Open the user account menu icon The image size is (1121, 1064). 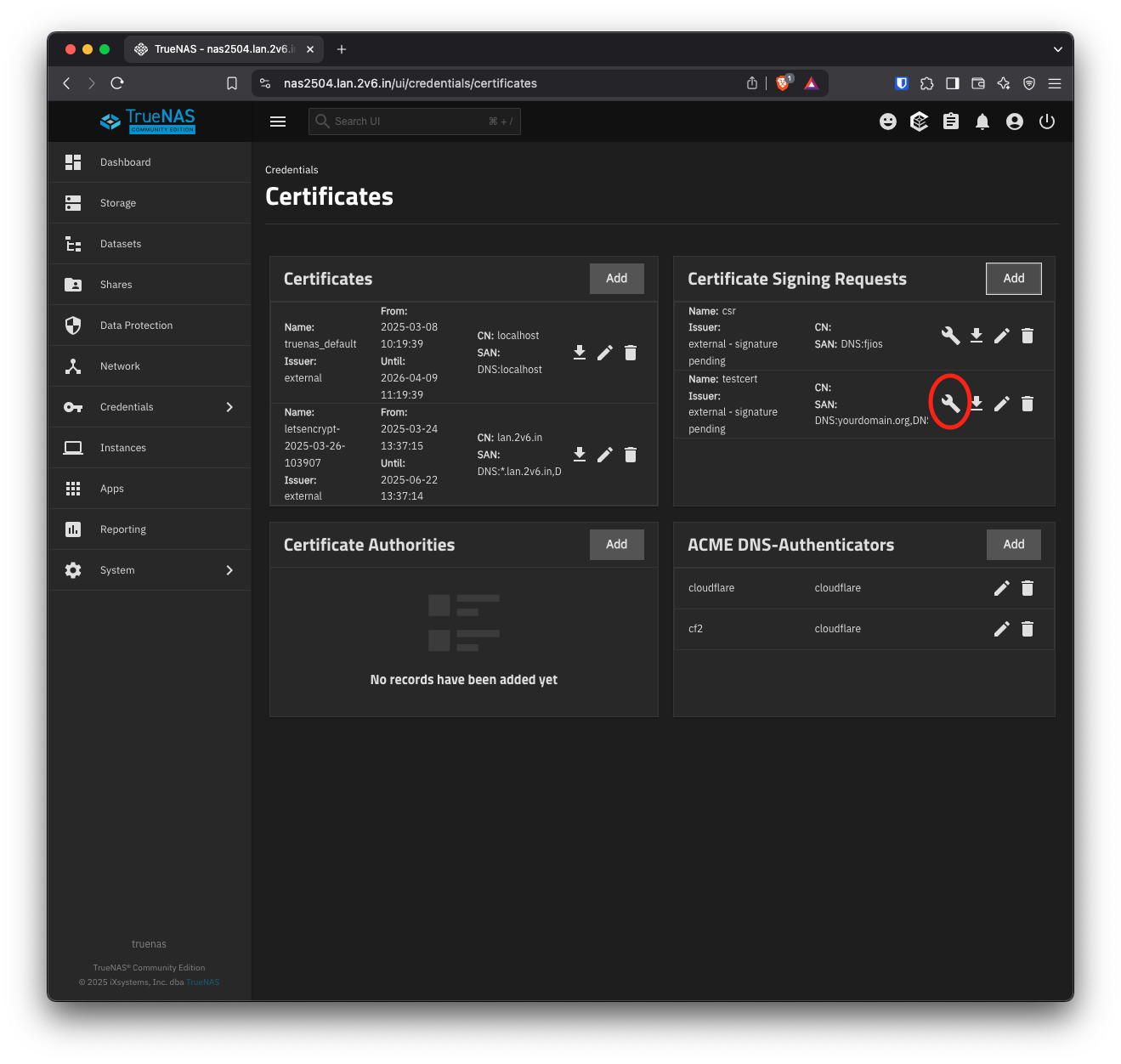(1015, 122)
